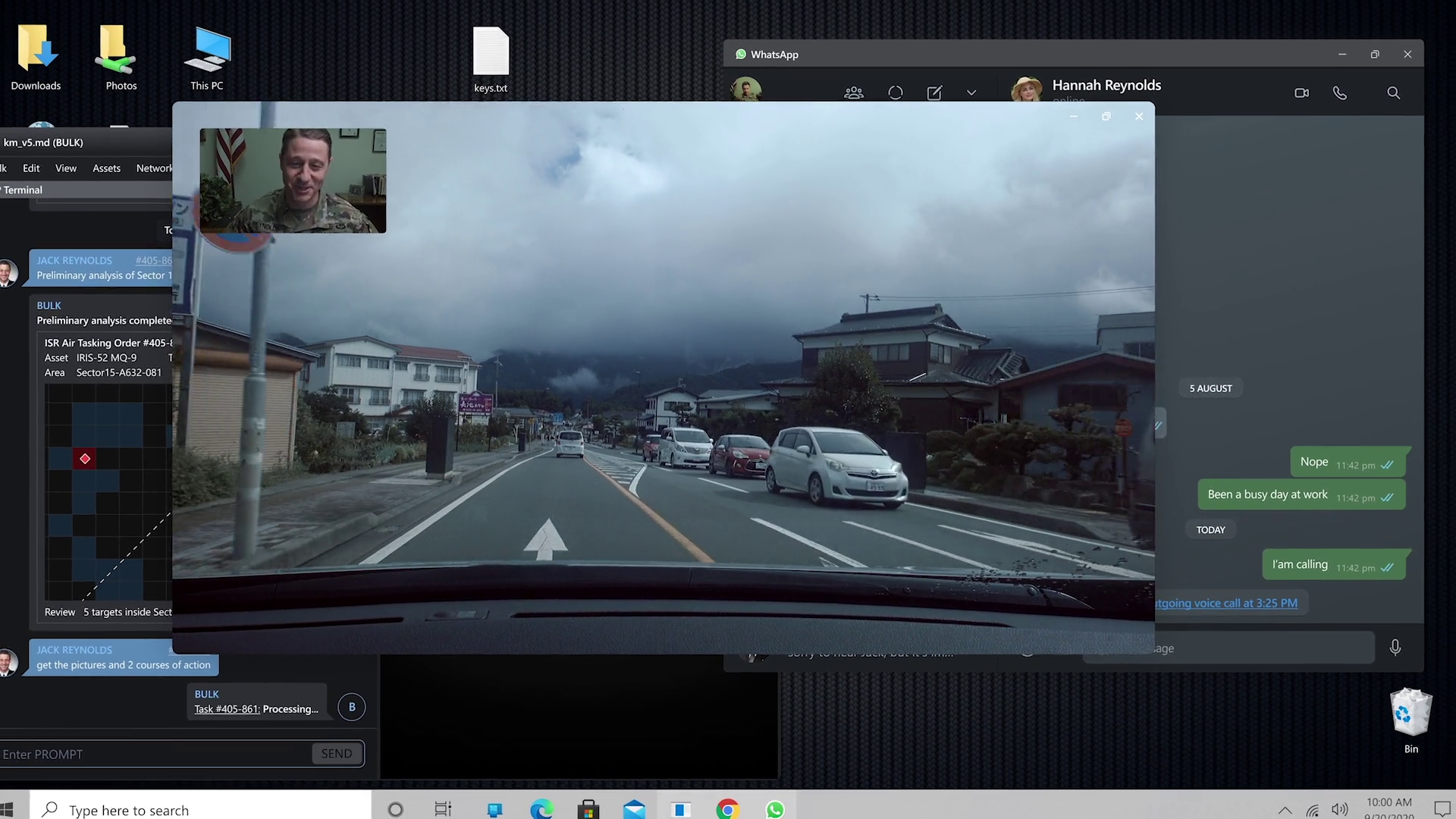
Task: Click the outgoing voice call link
Action: click(x=1226, y=603)
